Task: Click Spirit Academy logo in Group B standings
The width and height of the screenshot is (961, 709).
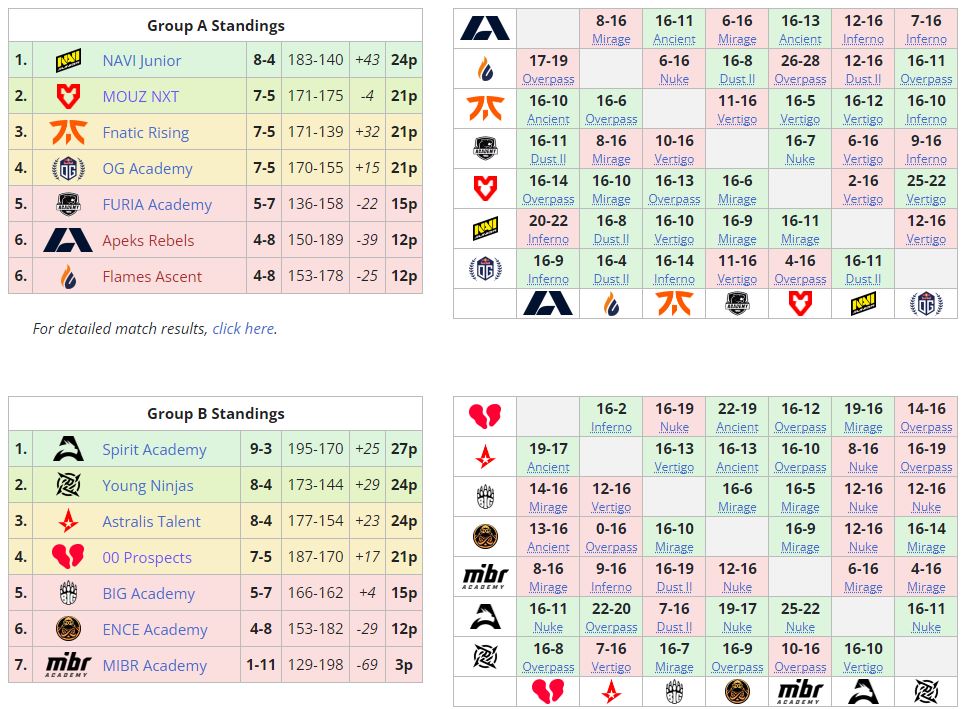Action: 68,449
